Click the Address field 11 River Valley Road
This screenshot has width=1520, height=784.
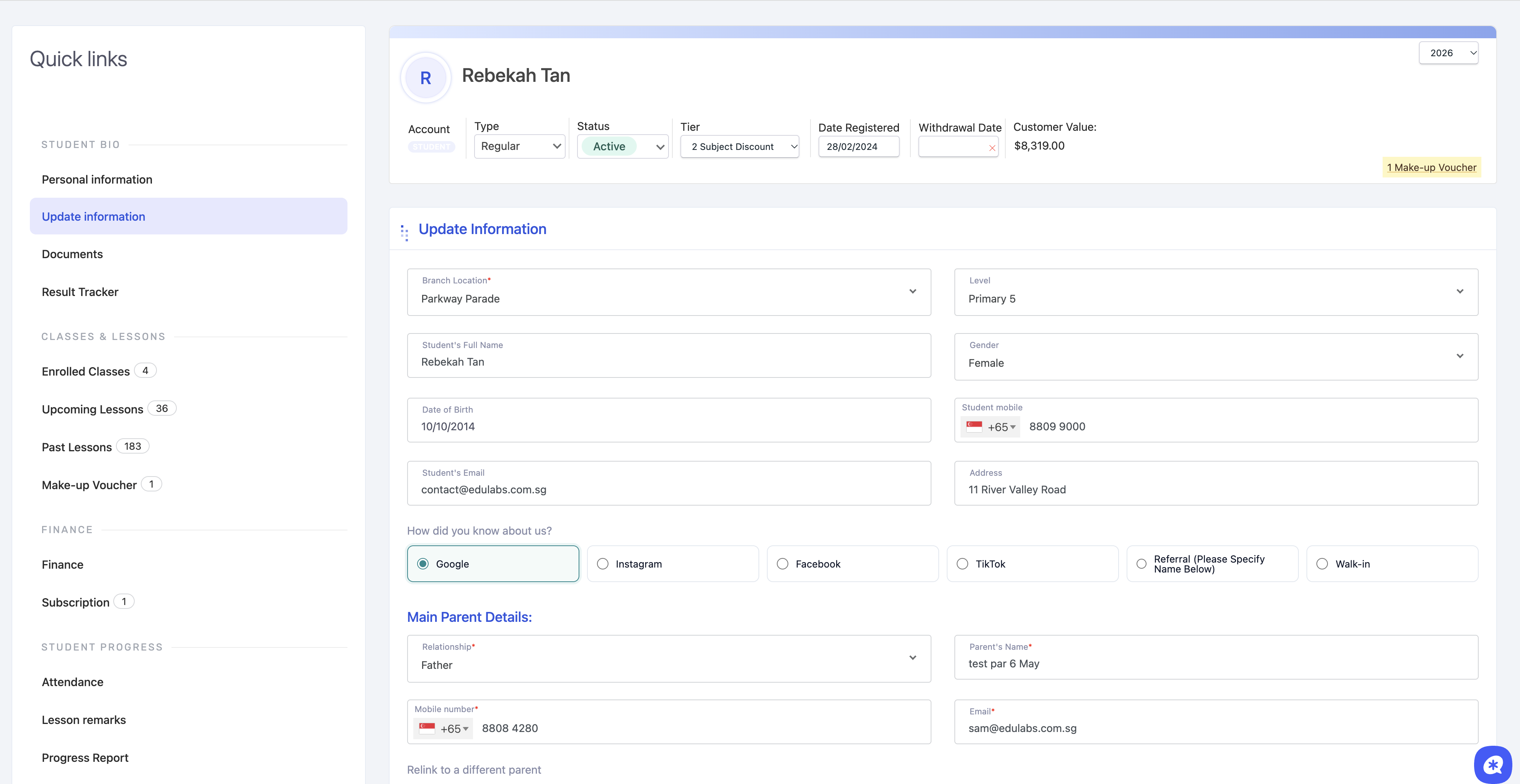click(1216, 483)
